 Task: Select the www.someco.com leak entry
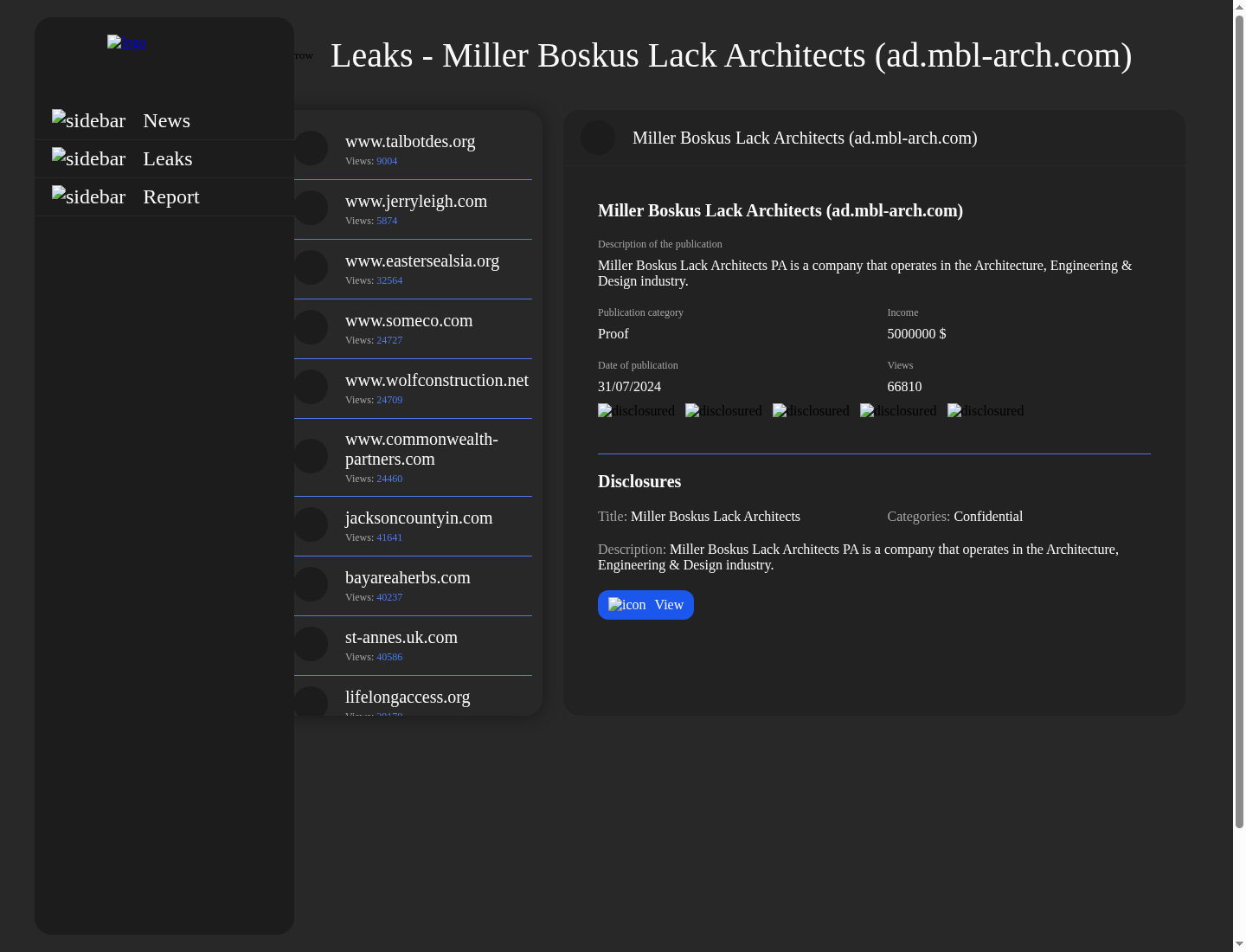point(413,329)
